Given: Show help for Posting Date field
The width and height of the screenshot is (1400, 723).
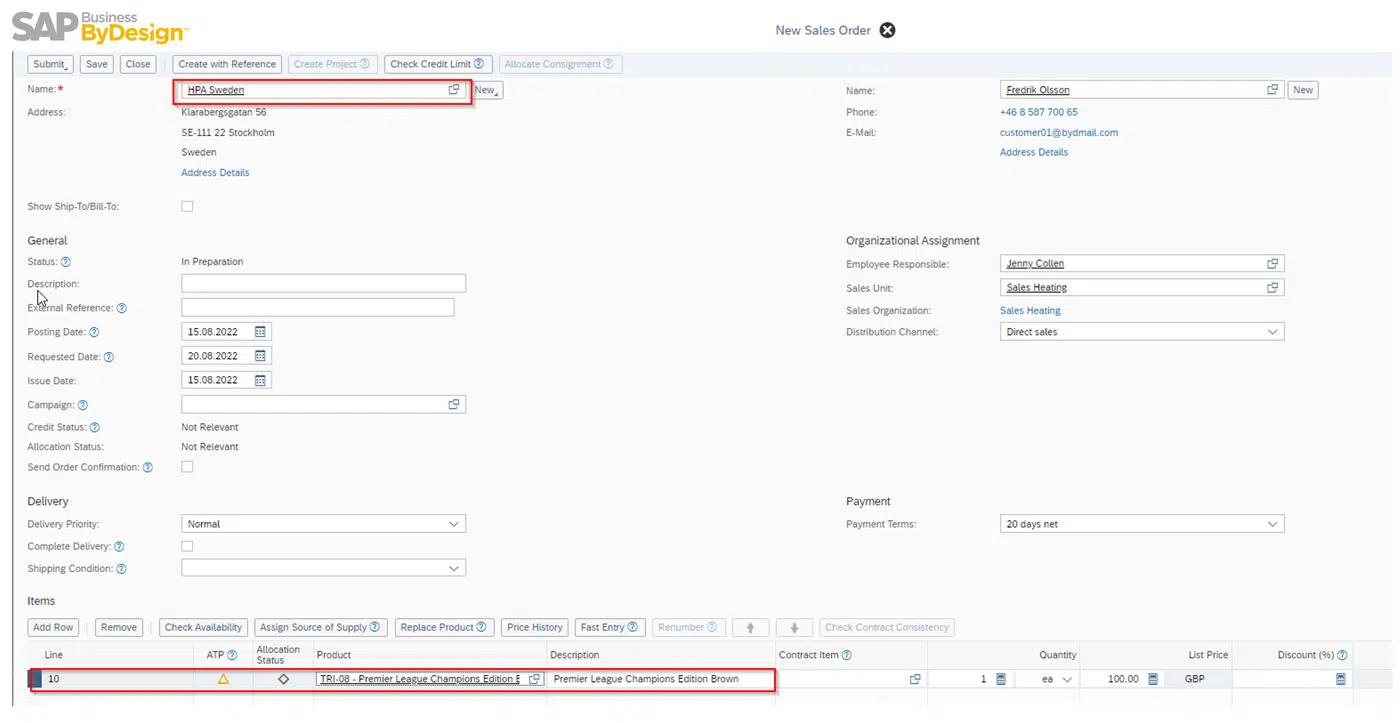Looking at the screenshot, I should click(x=94, y=332).
